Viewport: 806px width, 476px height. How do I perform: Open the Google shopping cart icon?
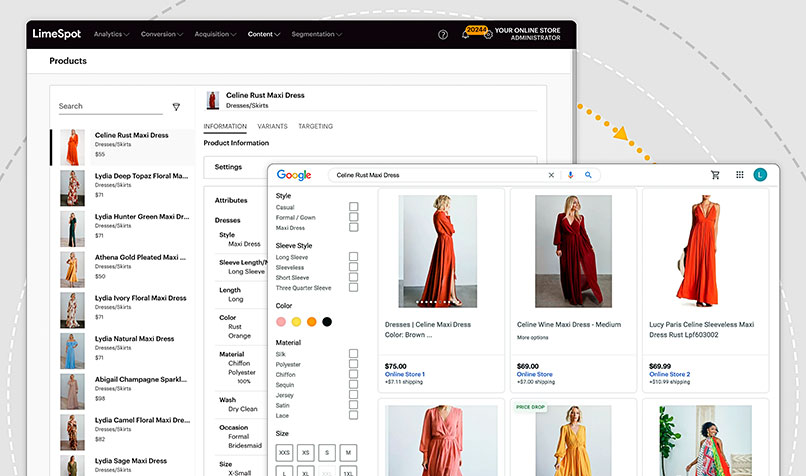(x=715, y=175)
